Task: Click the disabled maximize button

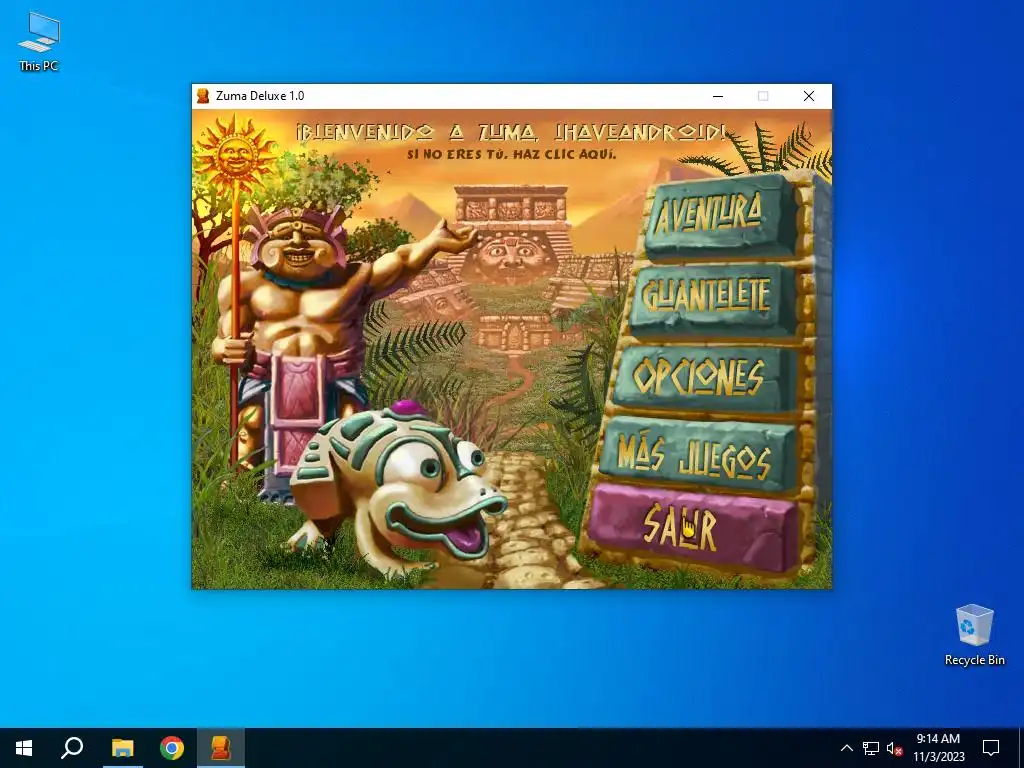Action: (x=763, y=96)
